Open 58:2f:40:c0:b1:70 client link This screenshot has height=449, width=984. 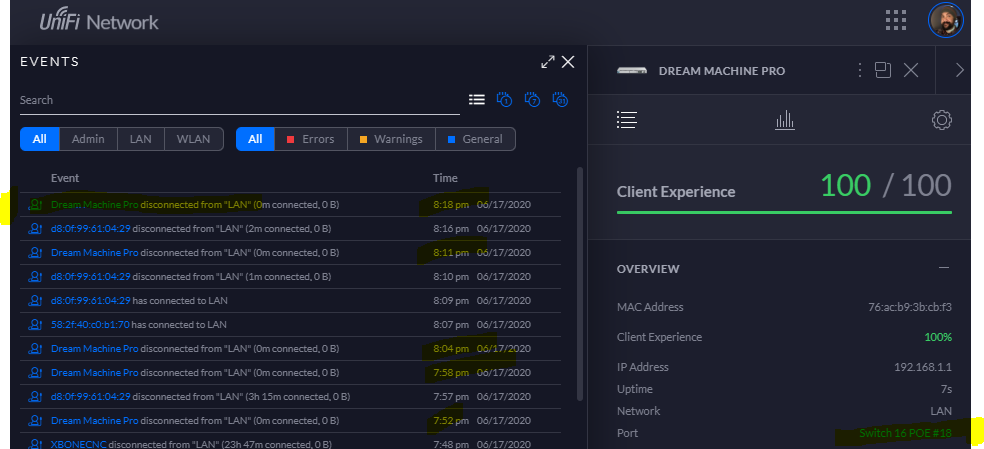pyautogui.click(x=90, y=325)
